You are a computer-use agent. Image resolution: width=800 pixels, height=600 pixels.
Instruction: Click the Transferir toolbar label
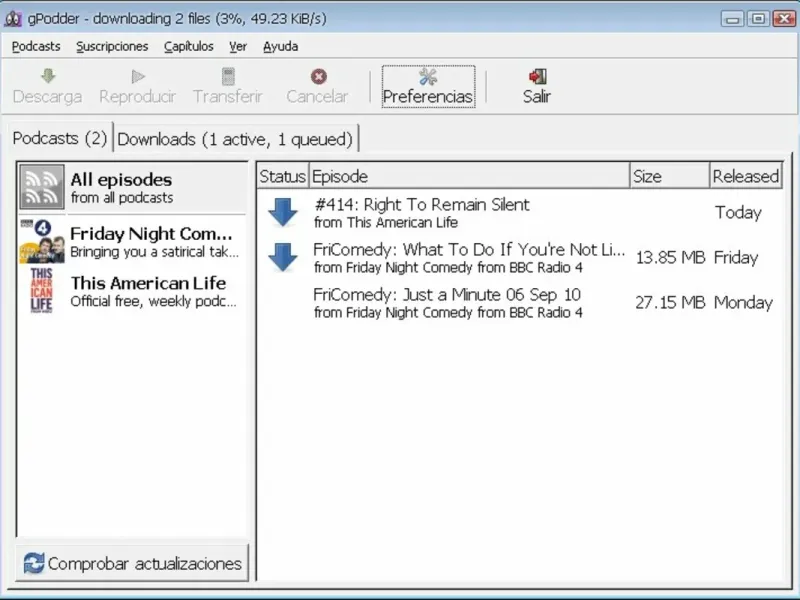228,96
